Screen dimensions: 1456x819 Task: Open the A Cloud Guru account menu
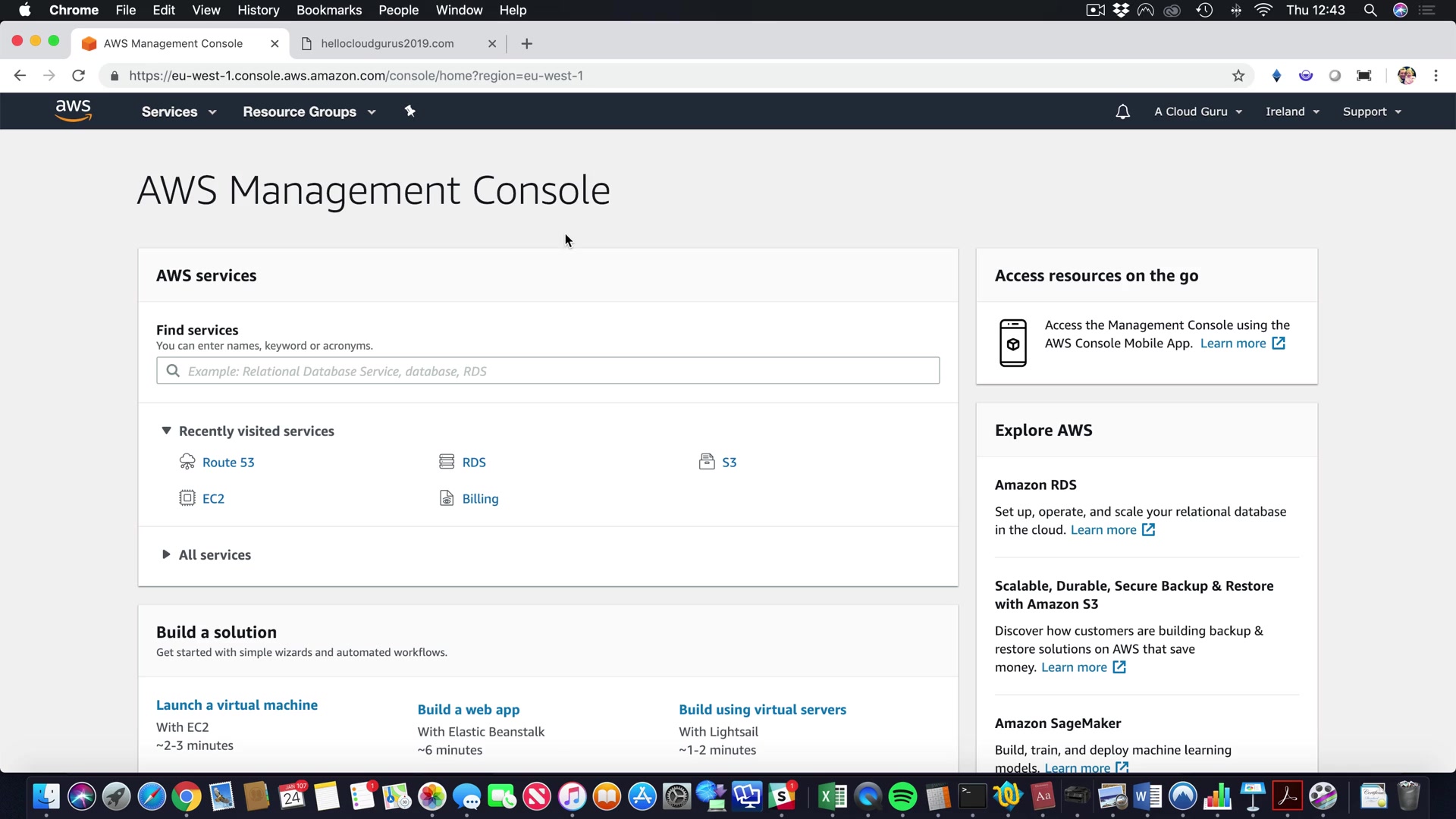[x=1198, y=111]
